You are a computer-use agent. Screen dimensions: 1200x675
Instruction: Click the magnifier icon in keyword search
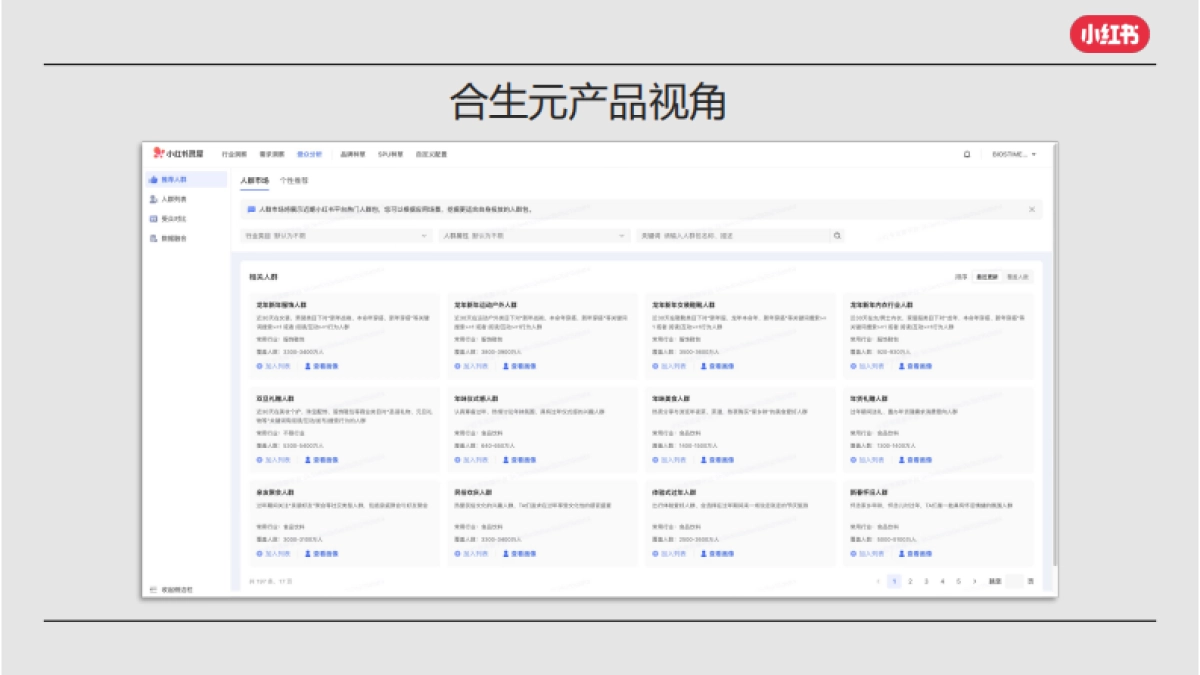point(836,234)
